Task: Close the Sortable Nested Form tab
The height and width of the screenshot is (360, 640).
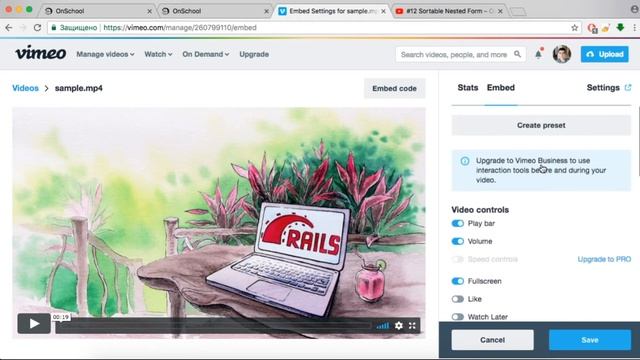Action: tap(500, 11)
